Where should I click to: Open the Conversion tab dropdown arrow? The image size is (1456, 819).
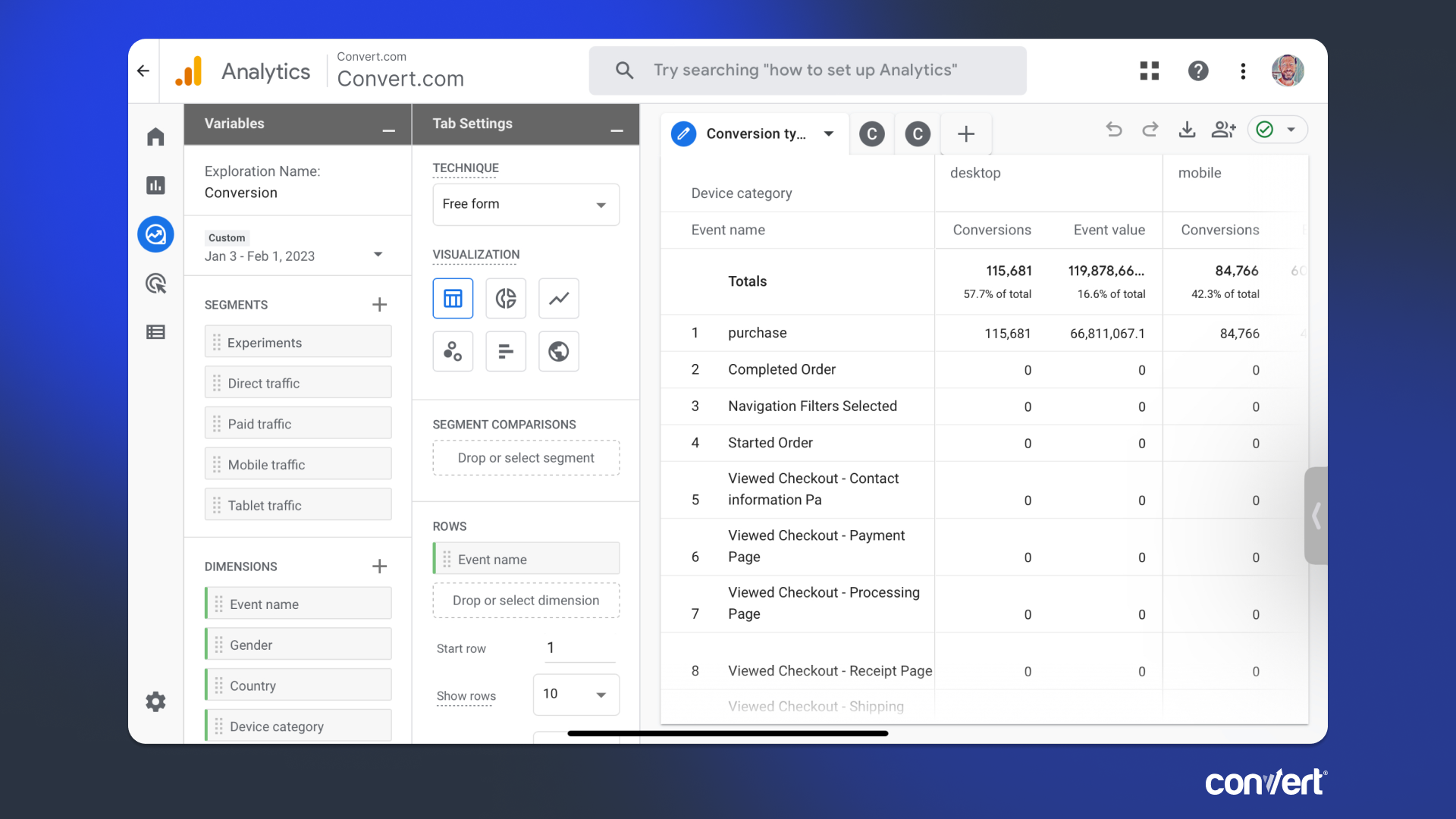tap(829, 134)
